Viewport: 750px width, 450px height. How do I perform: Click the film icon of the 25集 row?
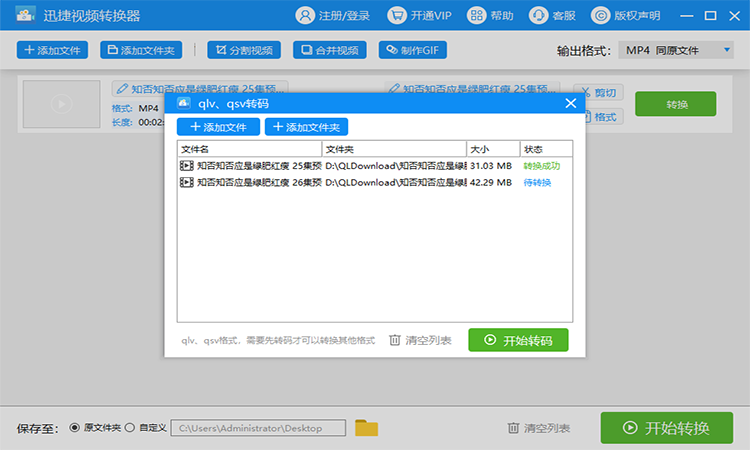187,166
